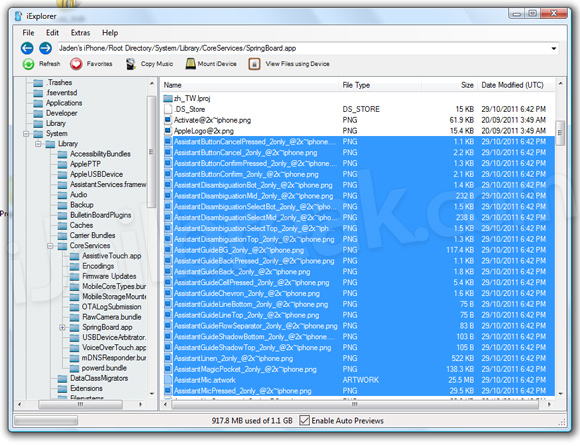Click the Backup folder icon in tree
This screenshot has height=446, width=580.
(63, 205)
